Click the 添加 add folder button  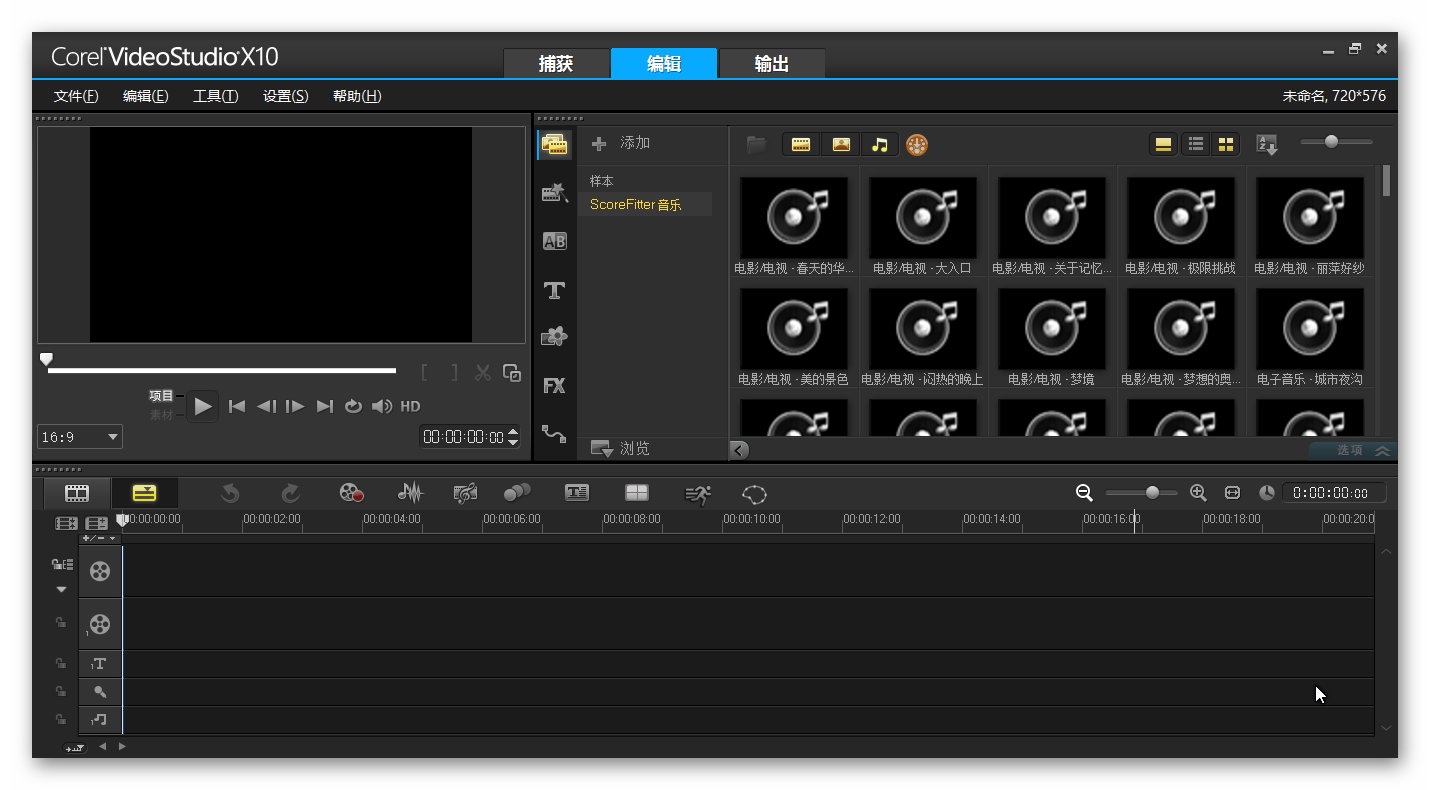coord(621,143)
